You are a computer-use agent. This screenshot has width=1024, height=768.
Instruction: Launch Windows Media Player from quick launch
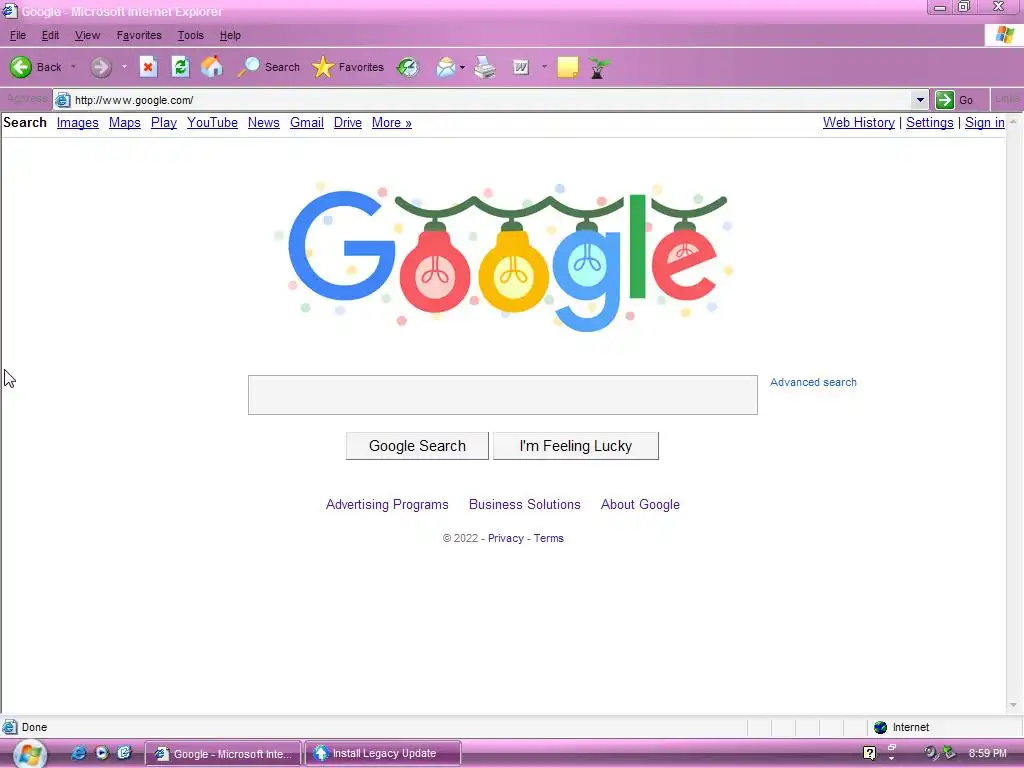pyautogui.click(x=102, y=753)
